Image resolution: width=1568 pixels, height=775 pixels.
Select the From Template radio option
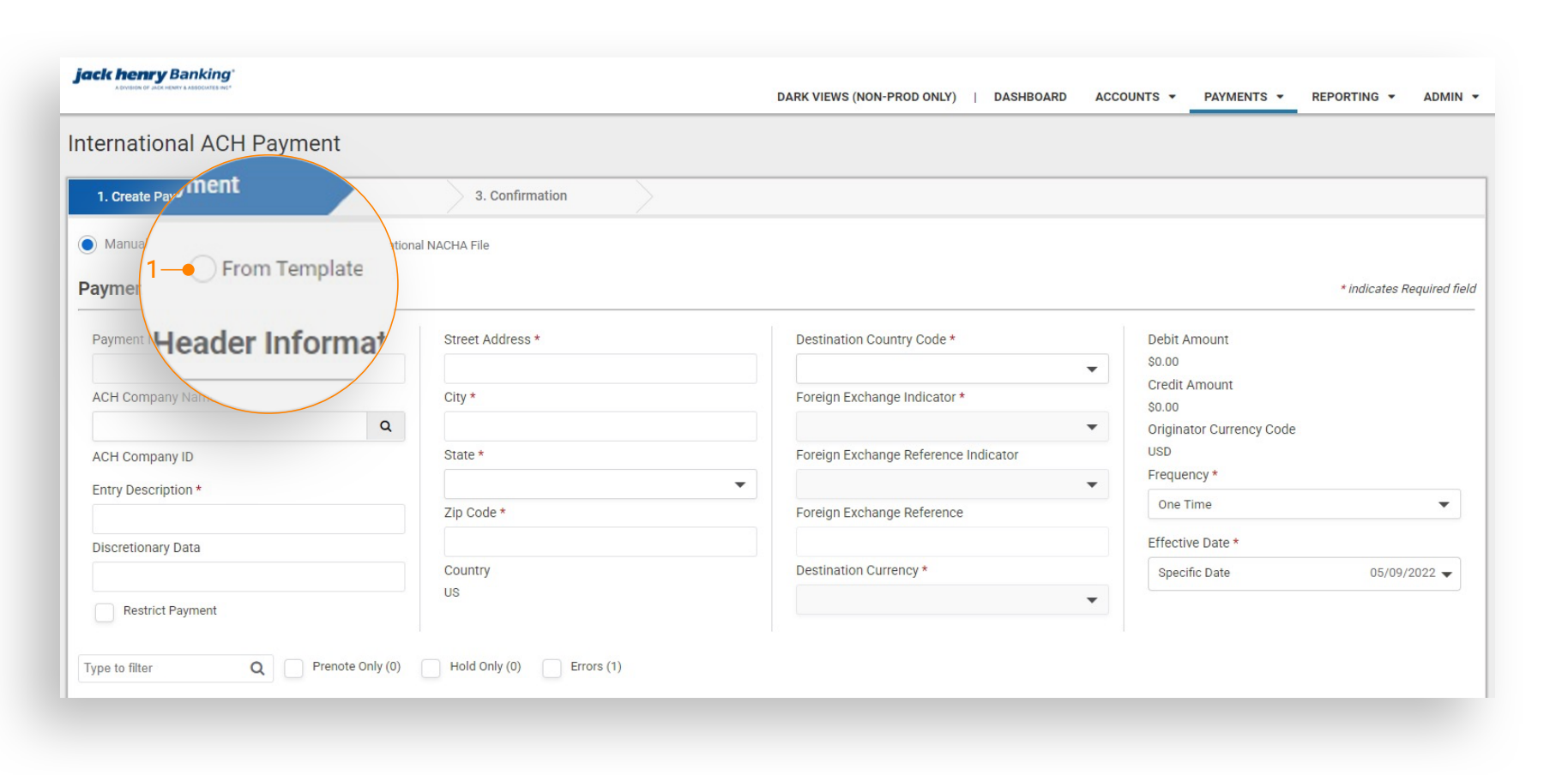[202, 269]
